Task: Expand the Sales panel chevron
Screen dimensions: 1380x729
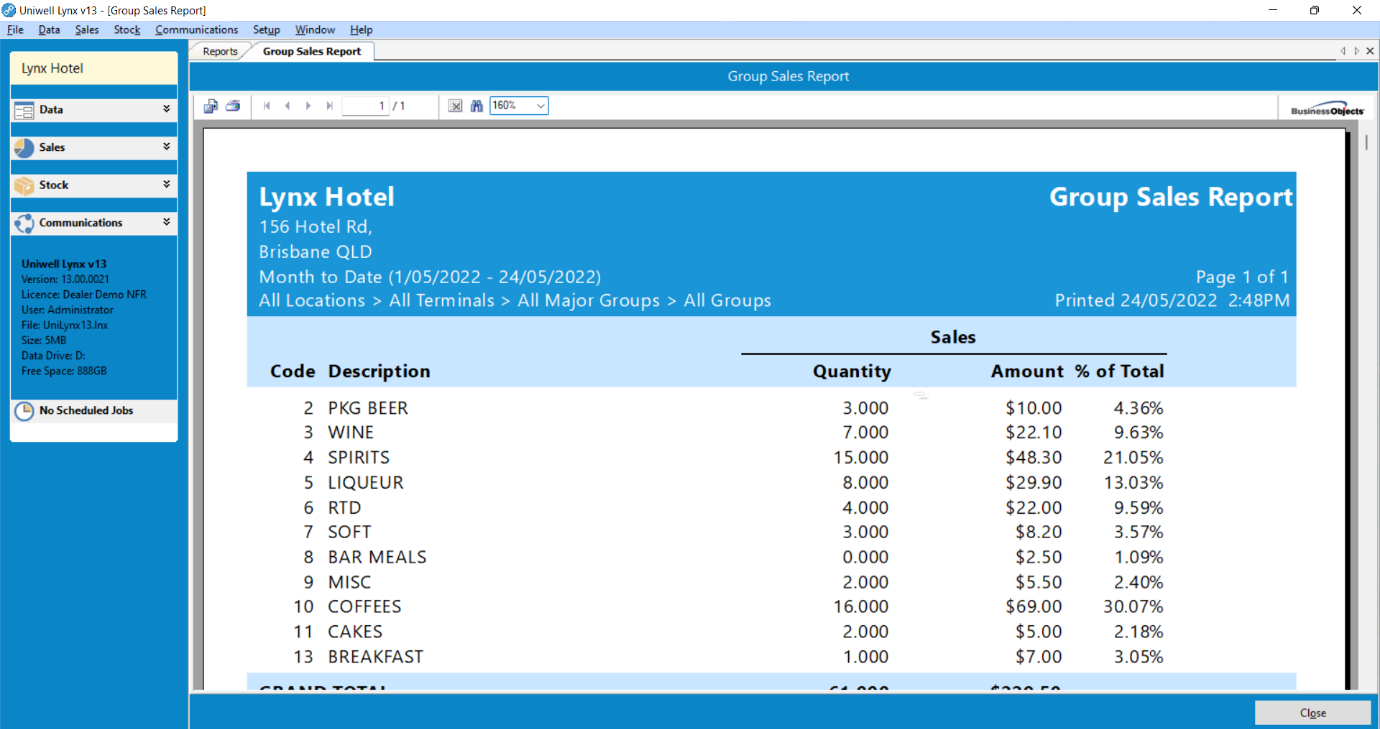Action: coord(167,147)
